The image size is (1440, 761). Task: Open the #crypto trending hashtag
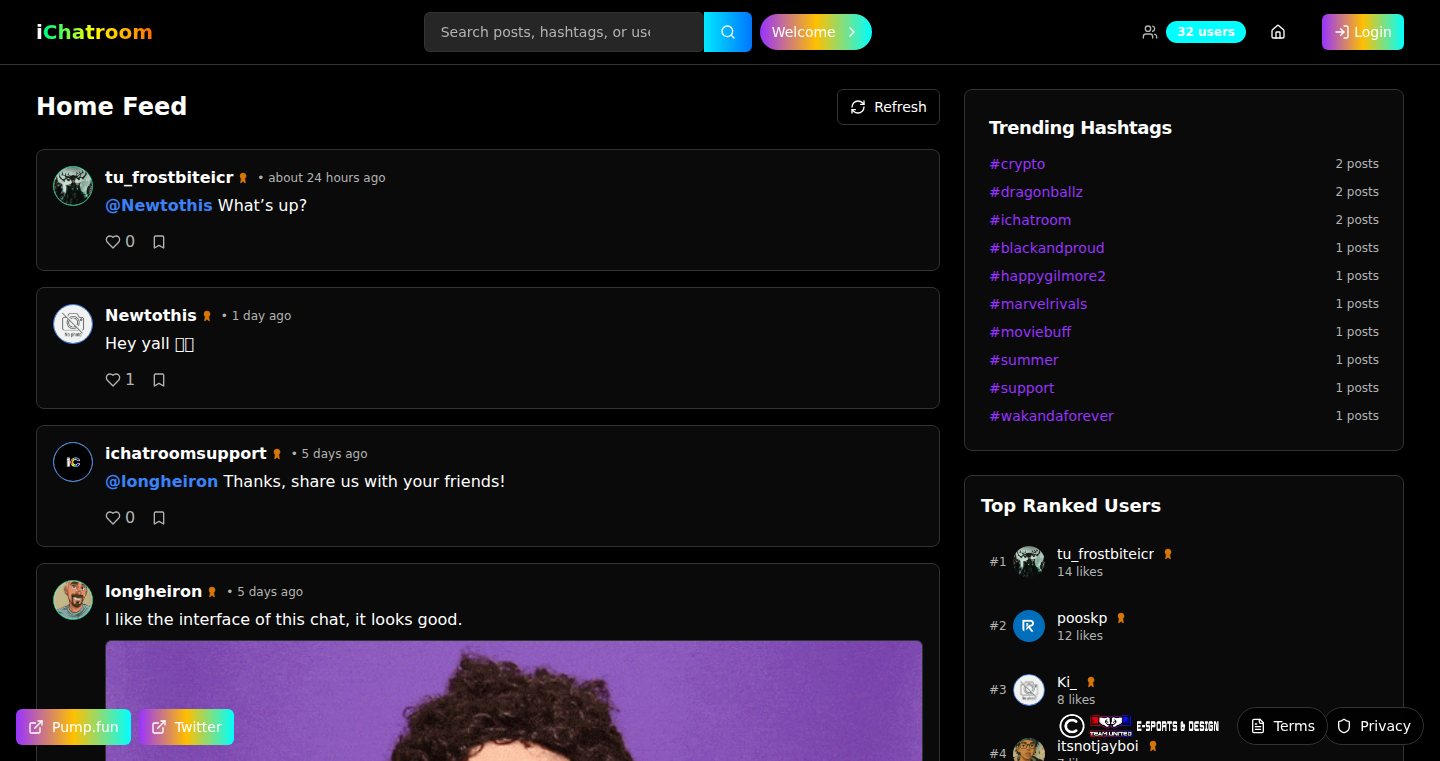click(x=1017, y=164)
